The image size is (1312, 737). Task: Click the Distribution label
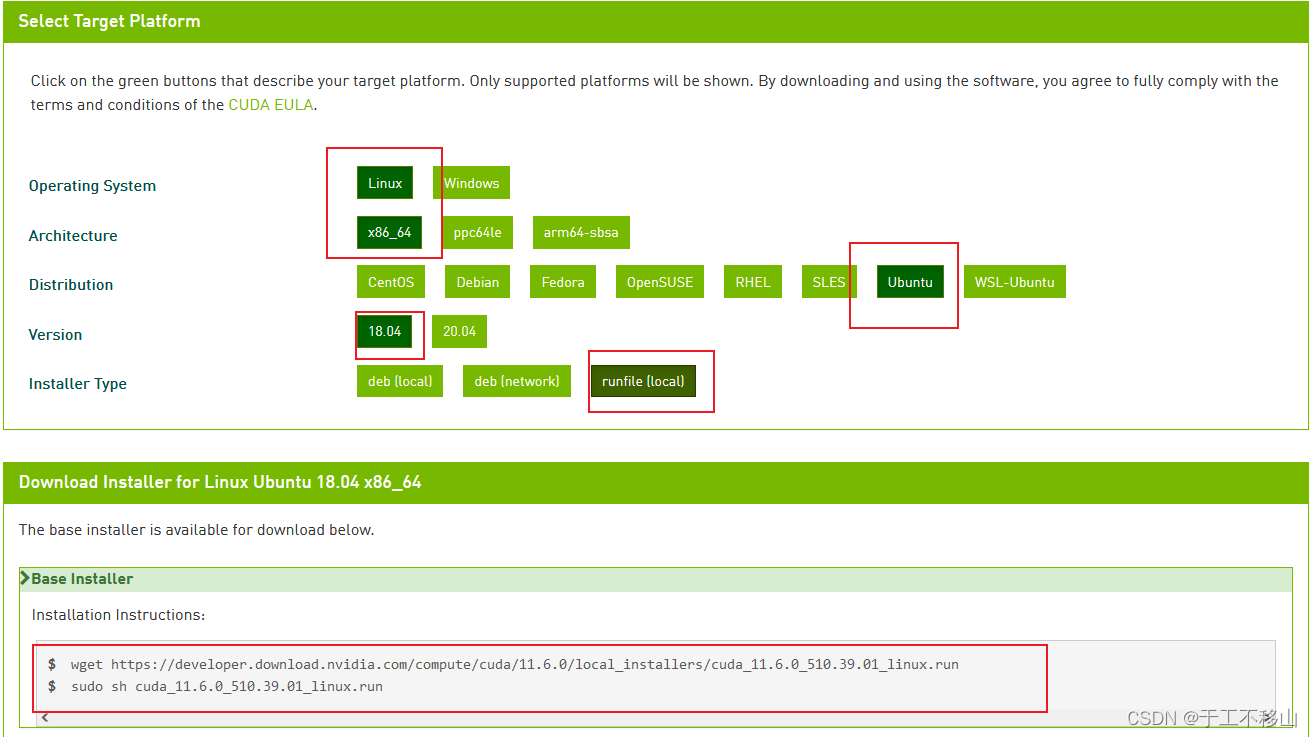(x=71, y=285)
